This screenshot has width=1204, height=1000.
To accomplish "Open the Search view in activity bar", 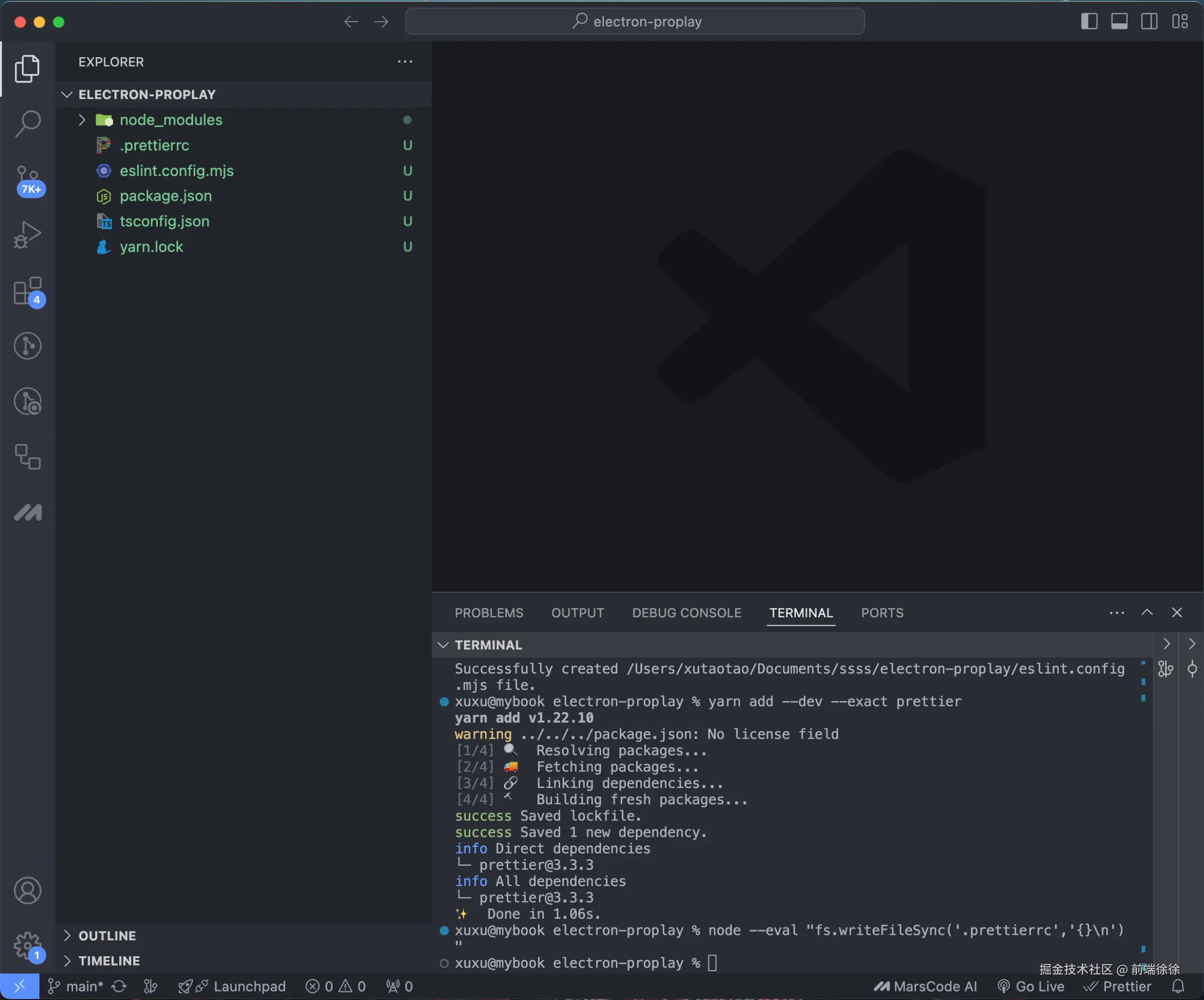I will click(x=28, y=123).
